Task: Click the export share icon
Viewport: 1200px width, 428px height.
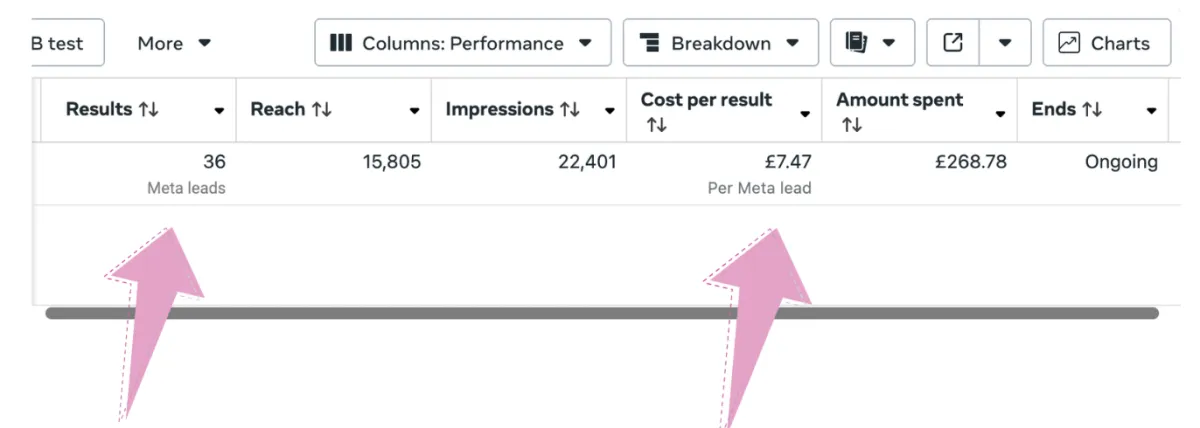Action: coord(953,43)
